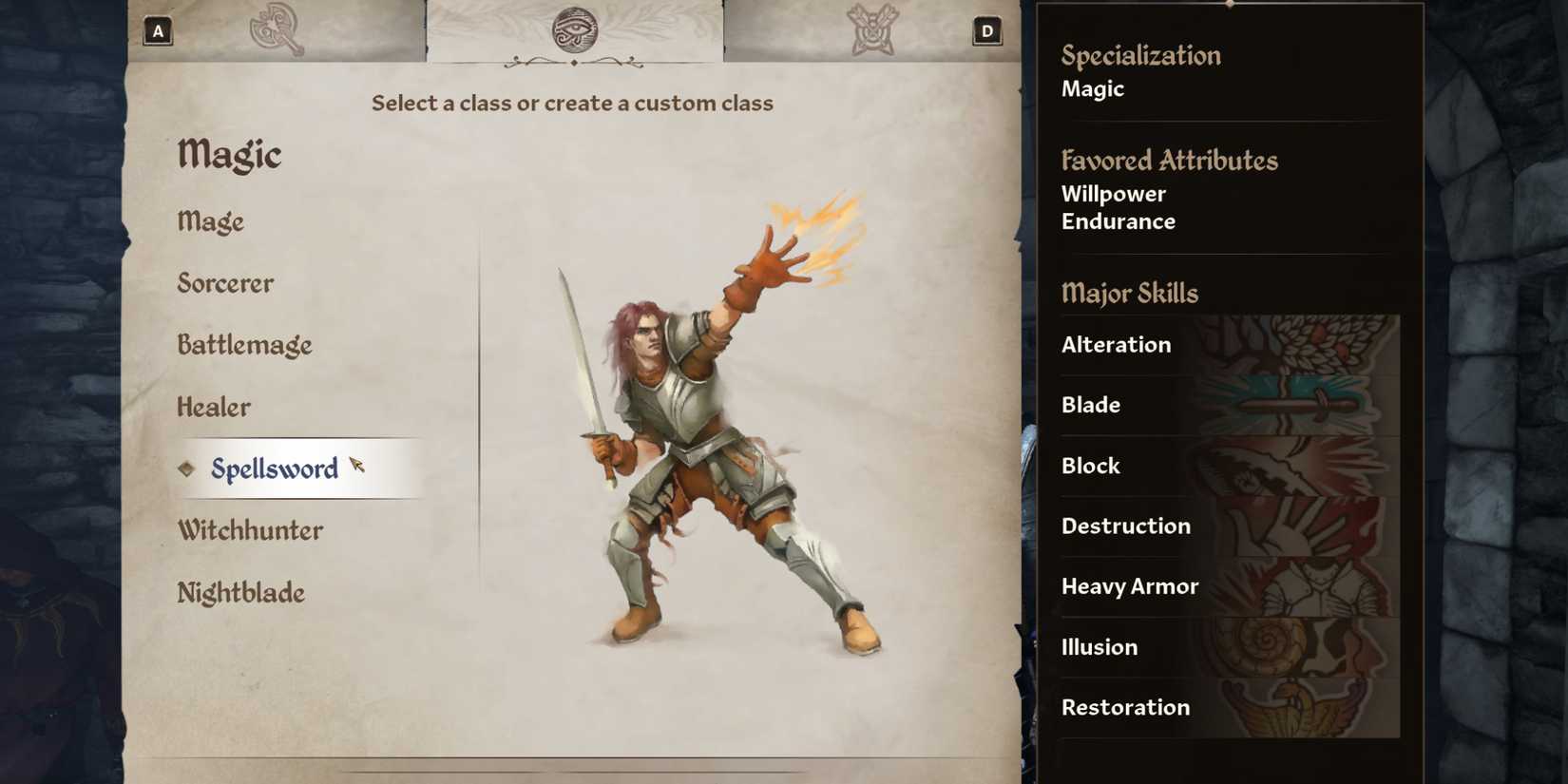
Task: Select the Nightblade class
Action: click(x=241, y=593)
